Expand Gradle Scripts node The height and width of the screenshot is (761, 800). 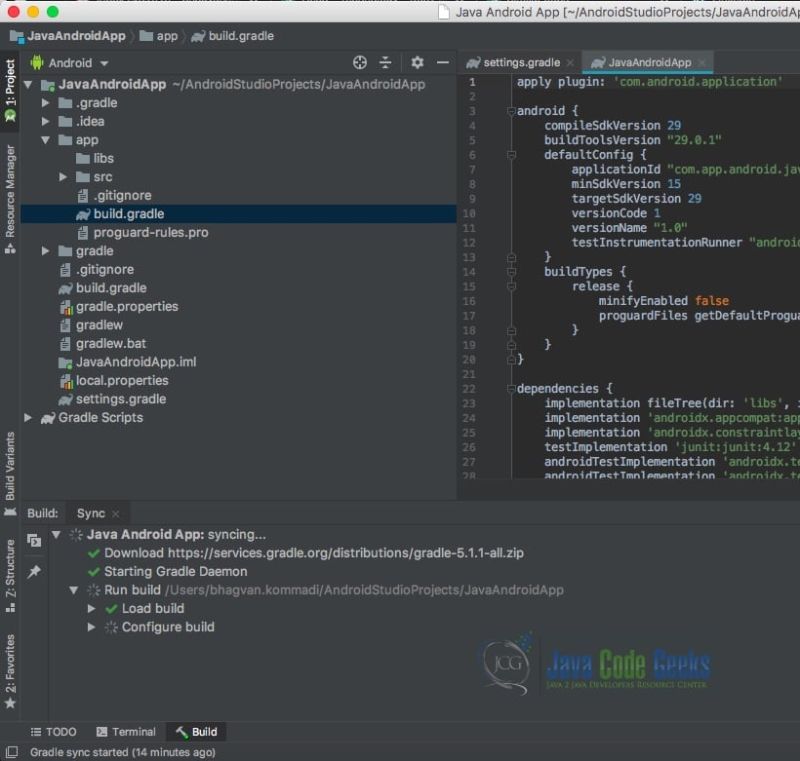coord(28,417)
